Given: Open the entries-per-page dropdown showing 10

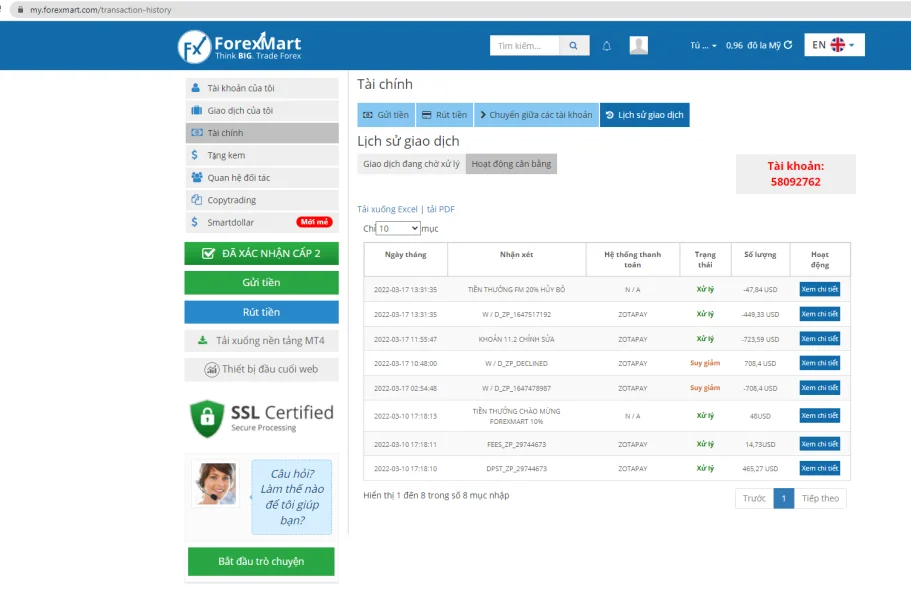Looking at the screenshot, I should [398, 228].
